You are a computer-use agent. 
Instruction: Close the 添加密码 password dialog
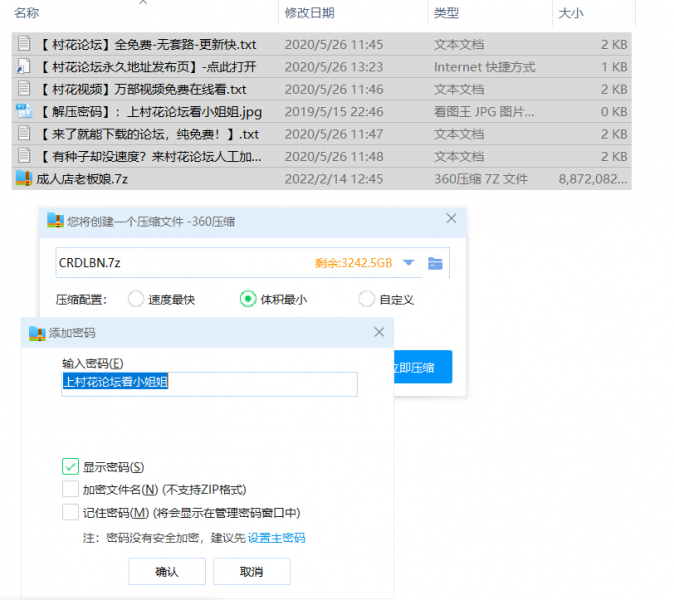[378, 332]
